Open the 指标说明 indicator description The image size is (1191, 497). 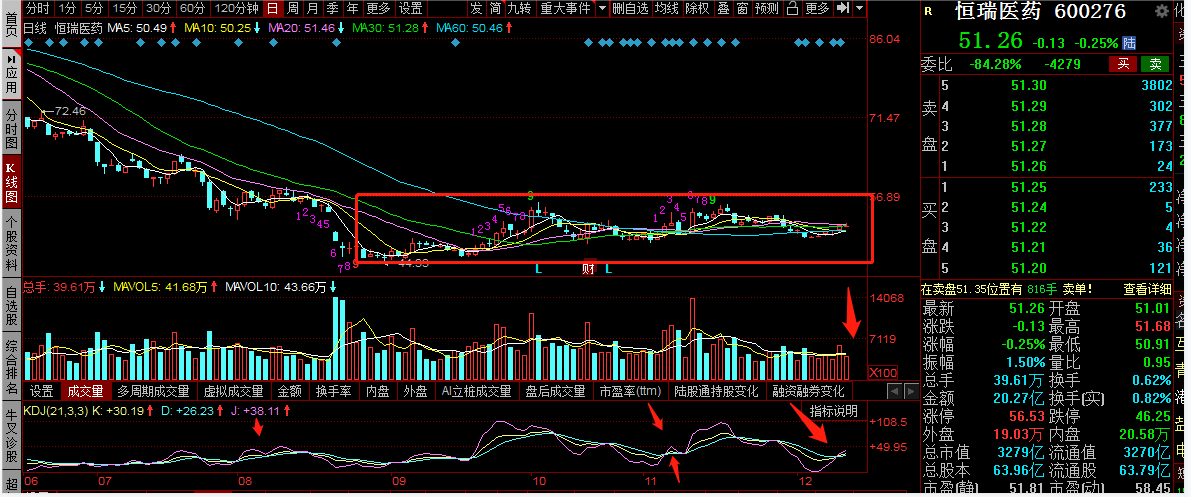pyautogui.click(x=833, y=411)
